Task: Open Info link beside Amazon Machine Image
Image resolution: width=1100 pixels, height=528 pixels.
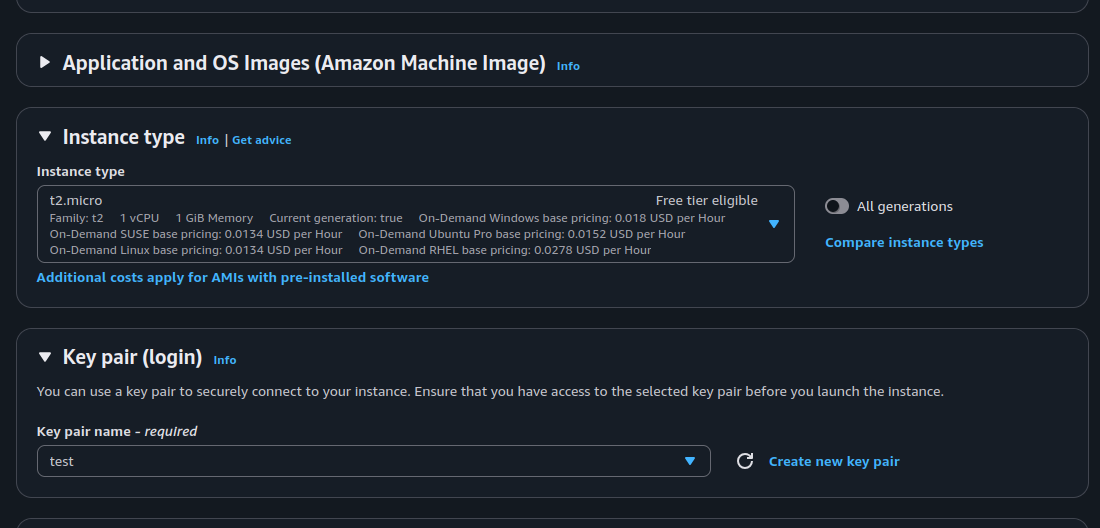Action: 568,66
